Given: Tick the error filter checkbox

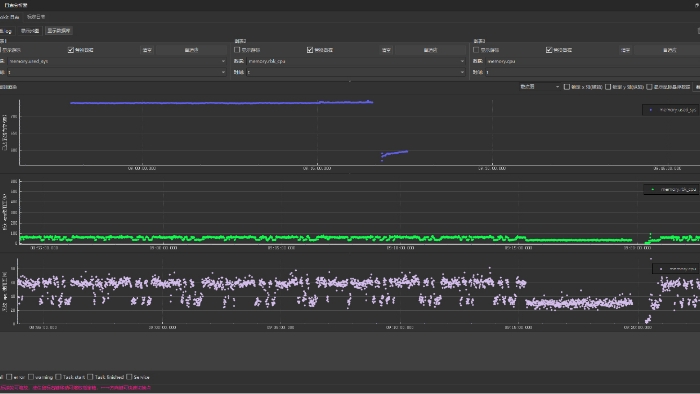Looking at the screenshot, I should 9,377.
